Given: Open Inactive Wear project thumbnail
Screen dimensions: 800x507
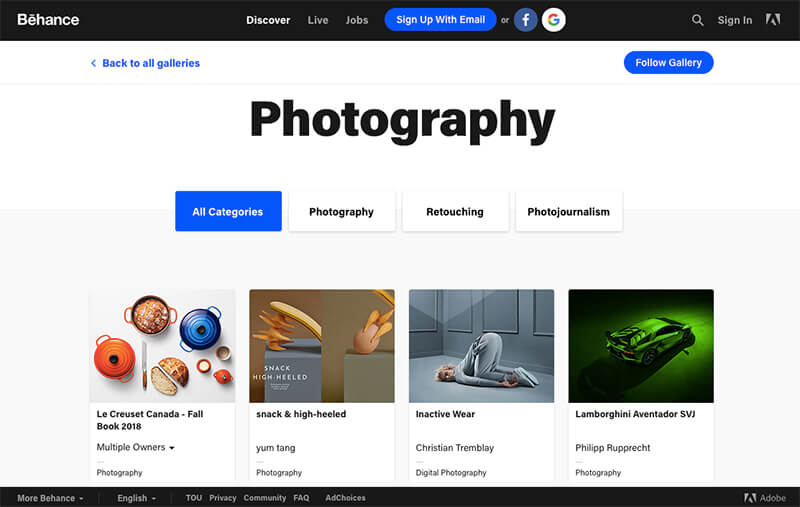Looking at the screenshot, I should [x=482, y=346].
